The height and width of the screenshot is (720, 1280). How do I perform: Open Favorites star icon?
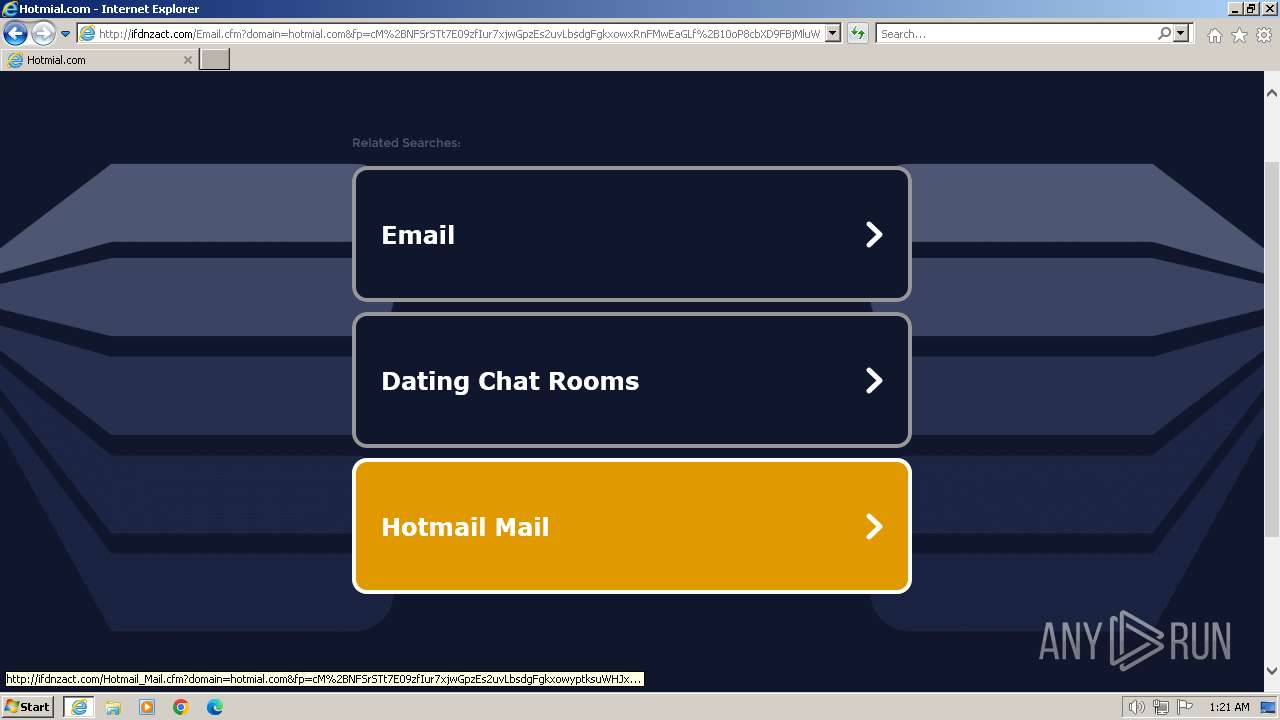tap(1239, 35)
